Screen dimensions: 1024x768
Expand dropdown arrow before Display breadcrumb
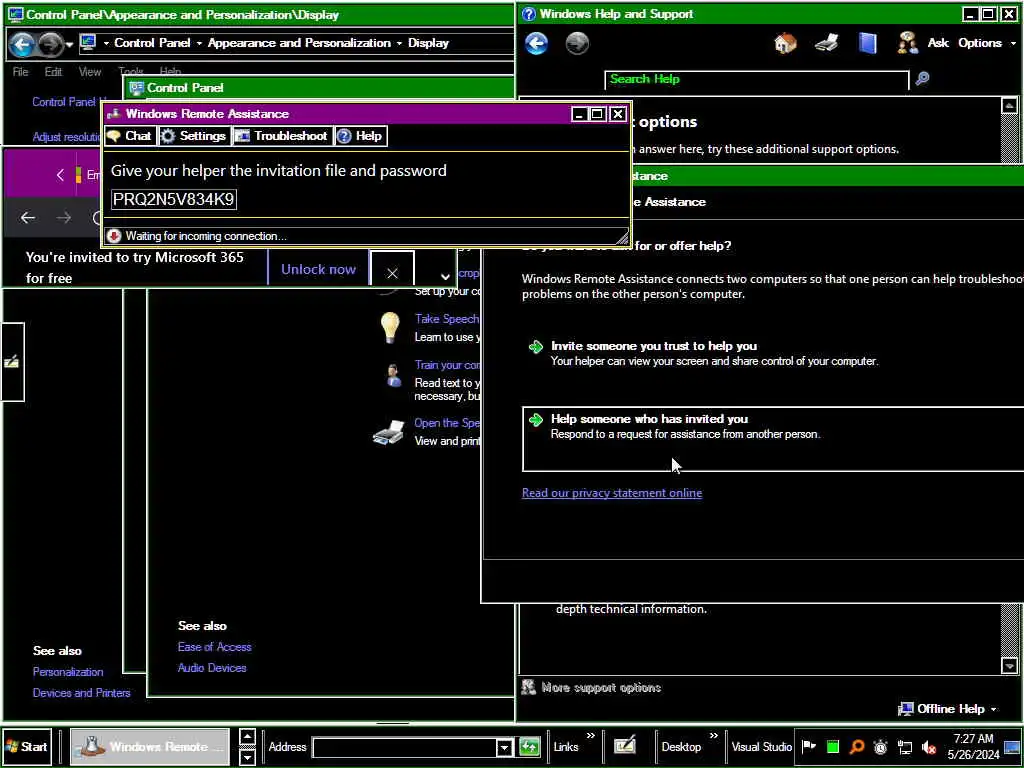coord(399,44)
